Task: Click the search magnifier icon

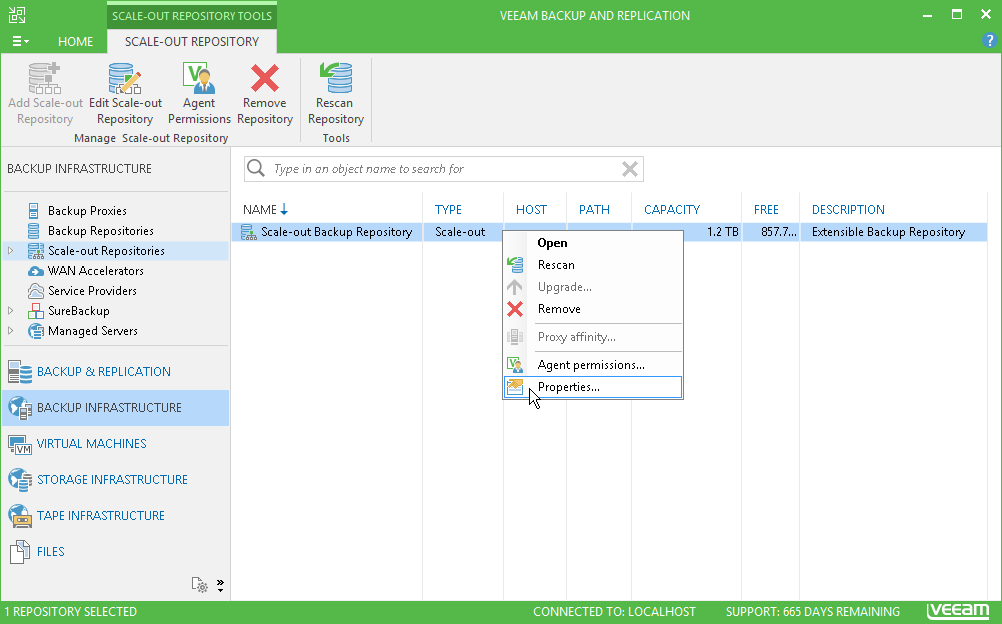Action: (256, 168)
